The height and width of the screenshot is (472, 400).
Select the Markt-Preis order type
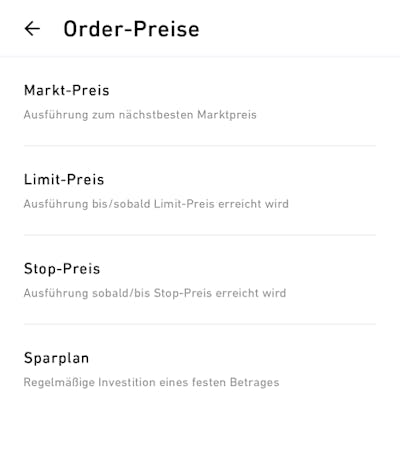pyautogui.click(x=200, y=102)
